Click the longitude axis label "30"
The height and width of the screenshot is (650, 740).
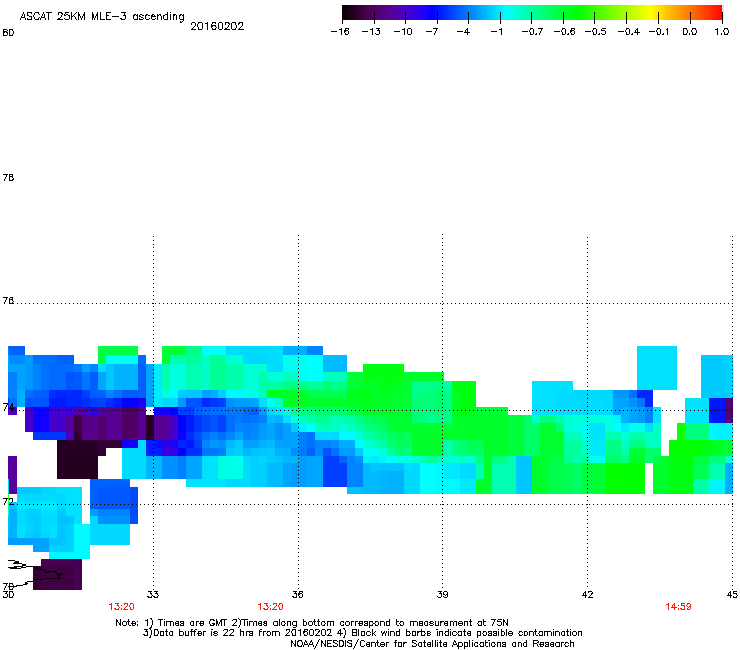tap(8, 595)
